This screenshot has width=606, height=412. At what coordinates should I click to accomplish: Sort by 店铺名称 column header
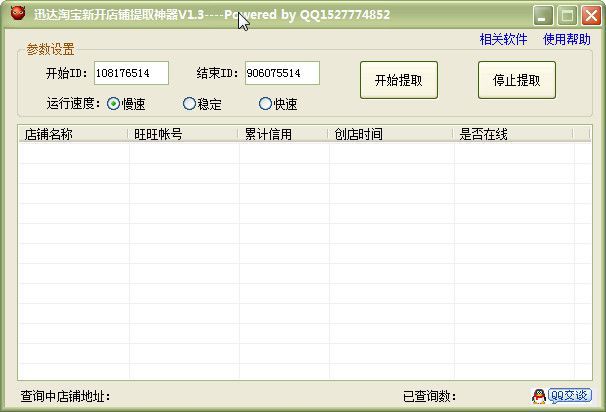73,134
